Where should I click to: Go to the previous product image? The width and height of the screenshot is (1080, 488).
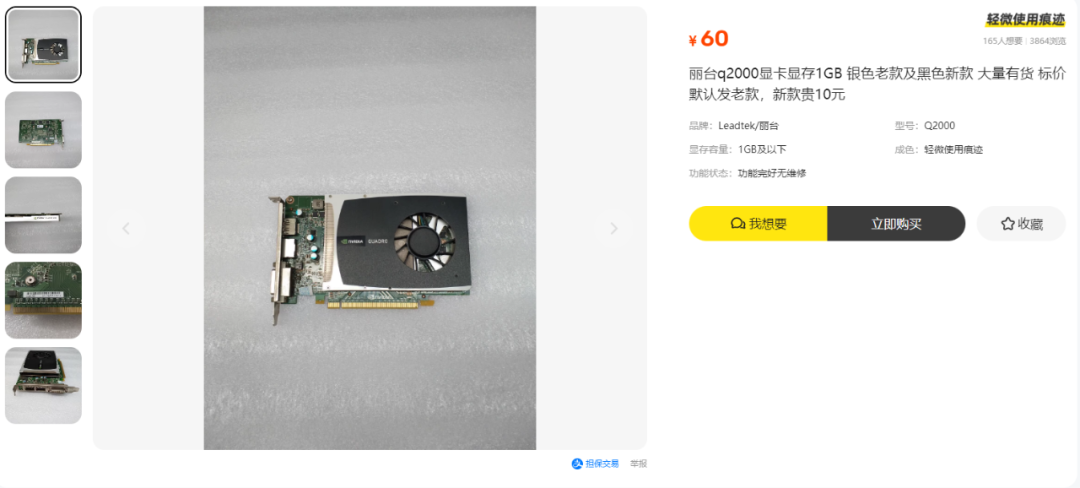tap(126, 229)
